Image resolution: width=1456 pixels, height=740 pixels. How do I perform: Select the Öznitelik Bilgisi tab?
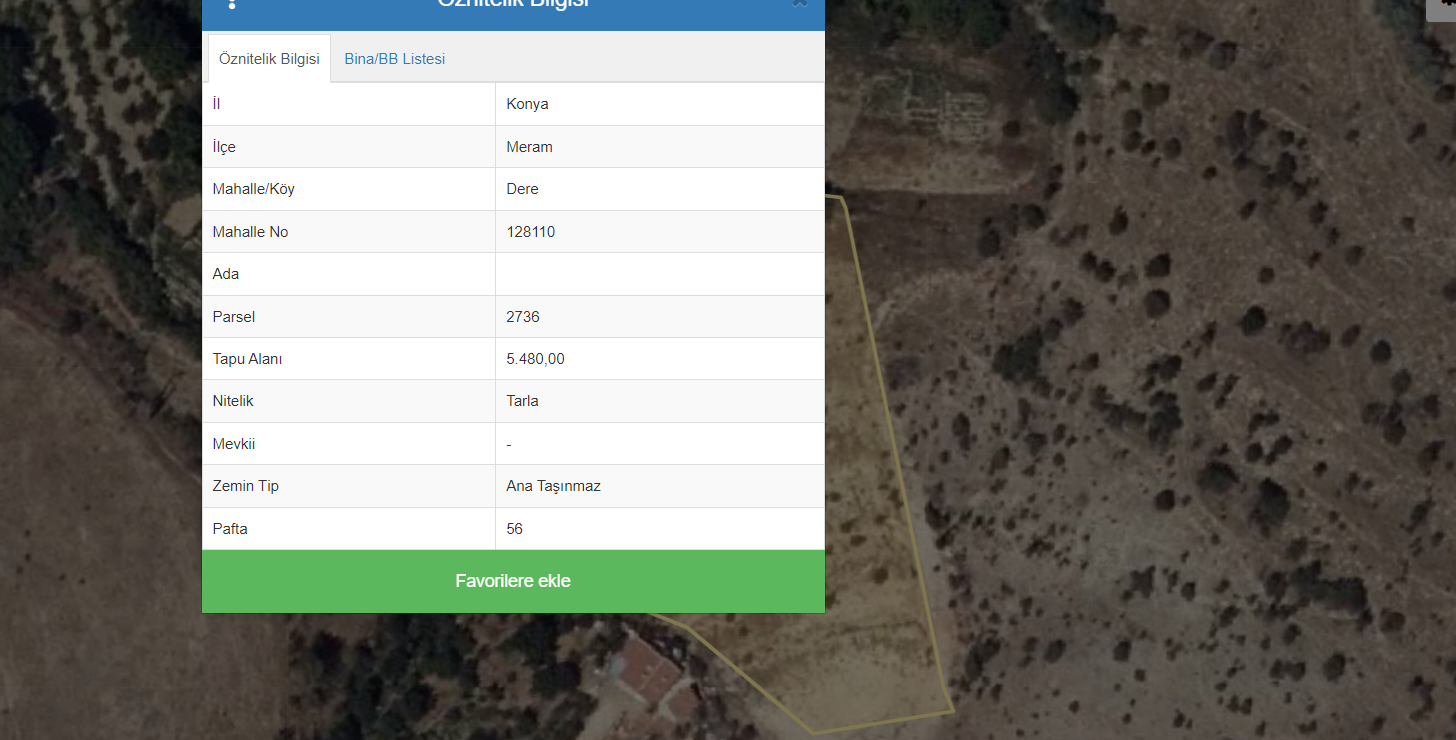click(269, 59)
